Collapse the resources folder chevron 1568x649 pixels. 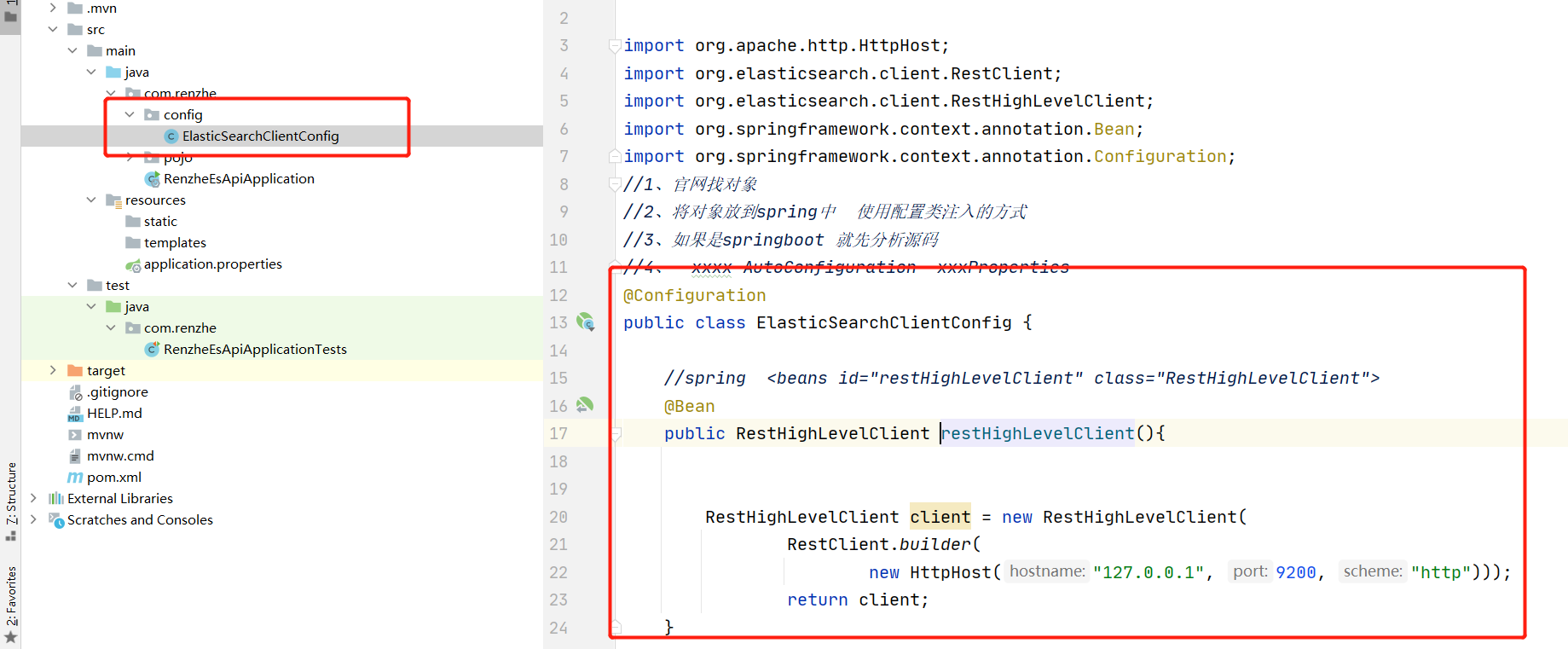coord(91,200)
